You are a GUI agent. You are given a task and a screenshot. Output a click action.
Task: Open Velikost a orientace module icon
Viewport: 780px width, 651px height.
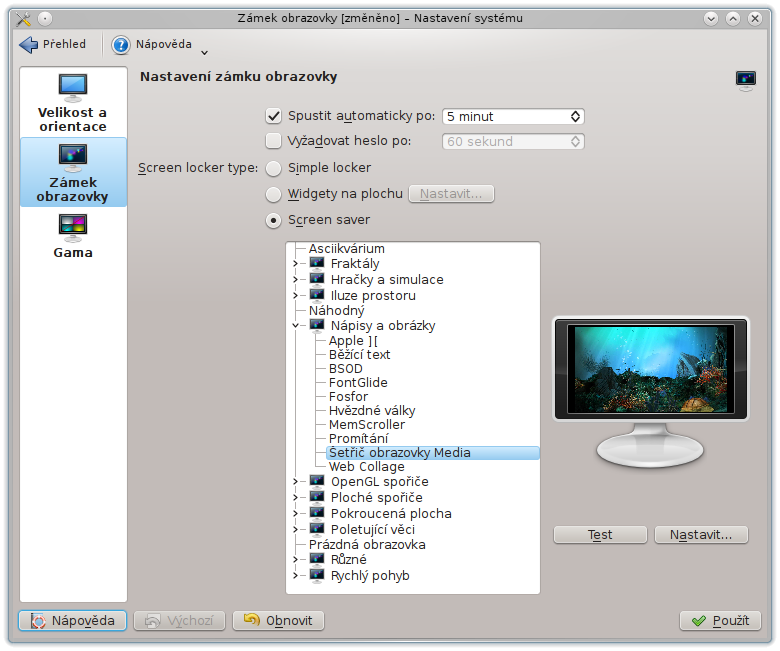tap(73, 88)
